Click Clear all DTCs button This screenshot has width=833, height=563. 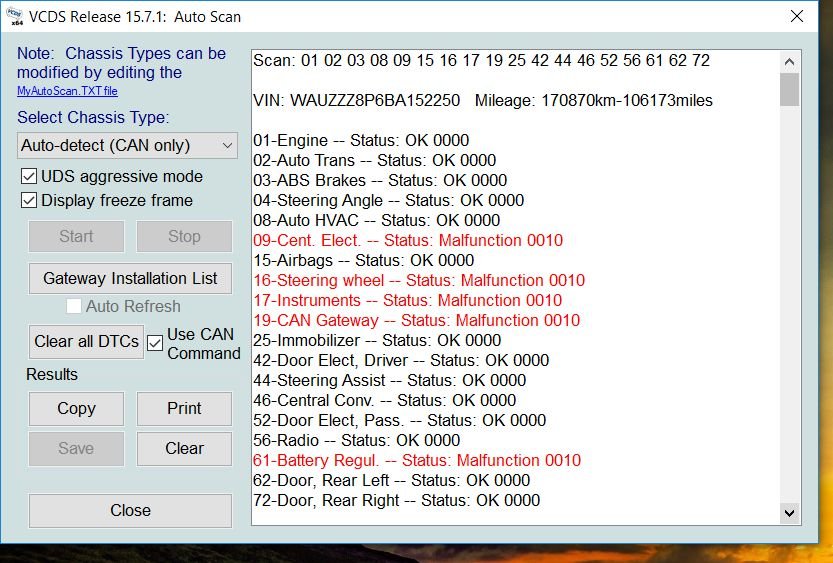pyautogui.click(x=86, y=342)
